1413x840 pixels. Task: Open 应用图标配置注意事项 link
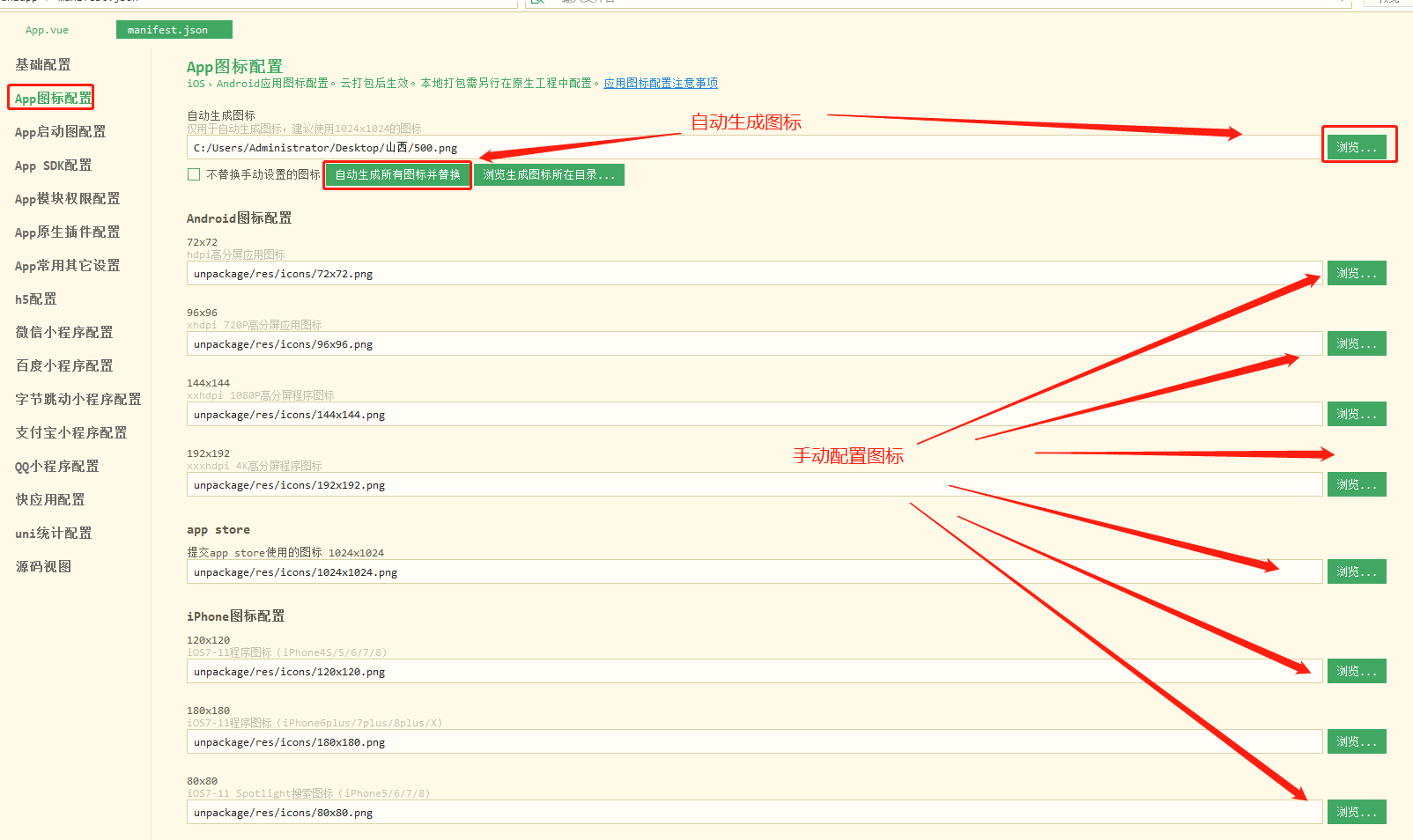pyautogui.click(x=660, y=83)
